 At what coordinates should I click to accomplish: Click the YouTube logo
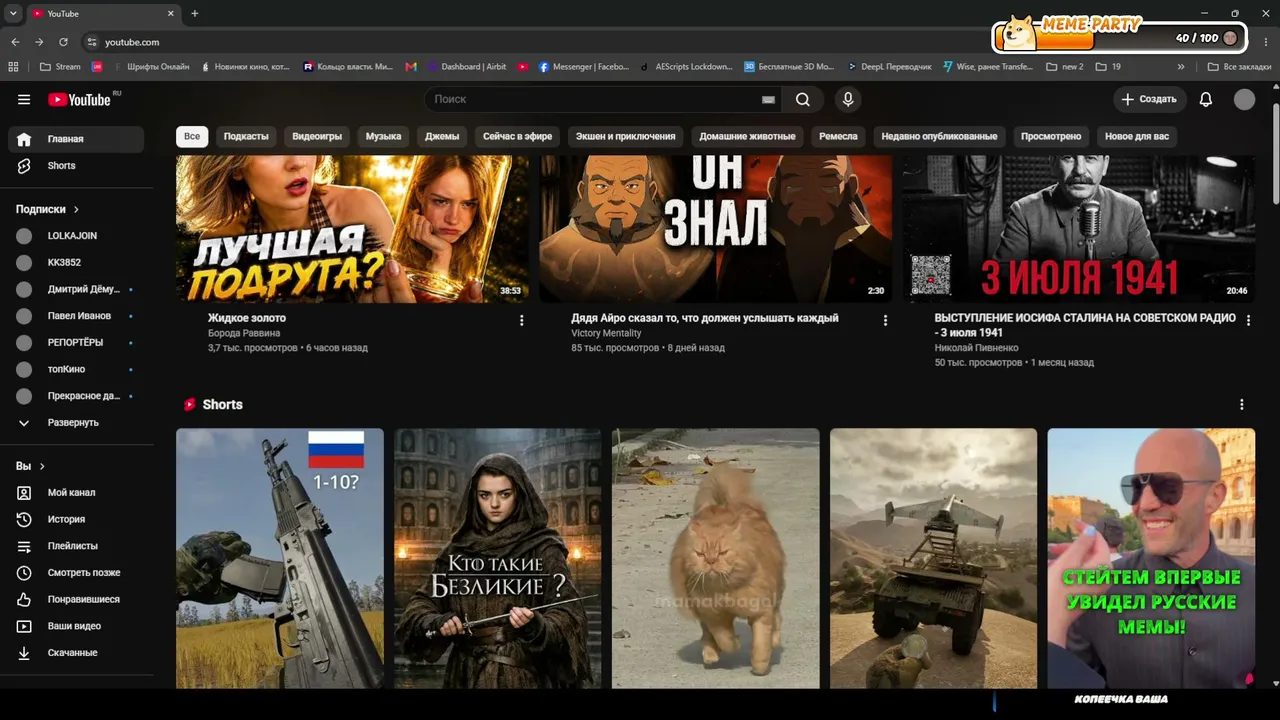click(79, 99)
